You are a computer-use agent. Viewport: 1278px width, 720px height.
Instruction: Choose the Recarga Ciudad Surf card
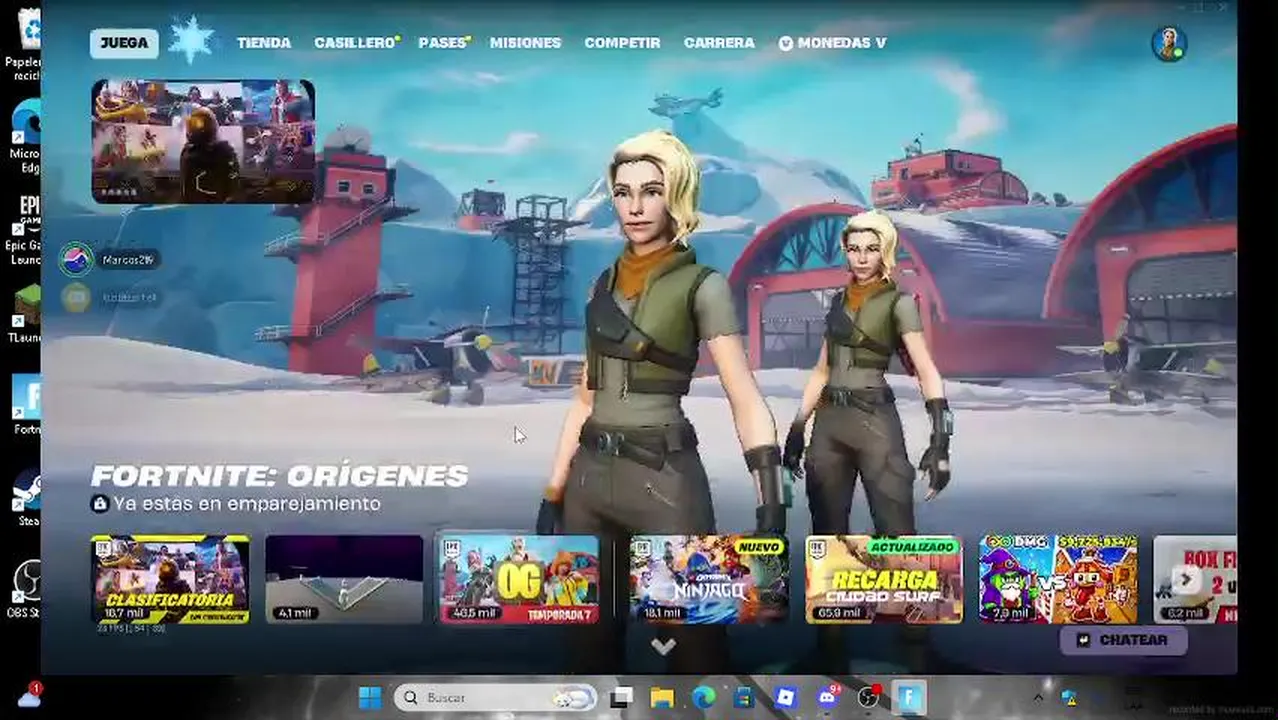(884, 579)
